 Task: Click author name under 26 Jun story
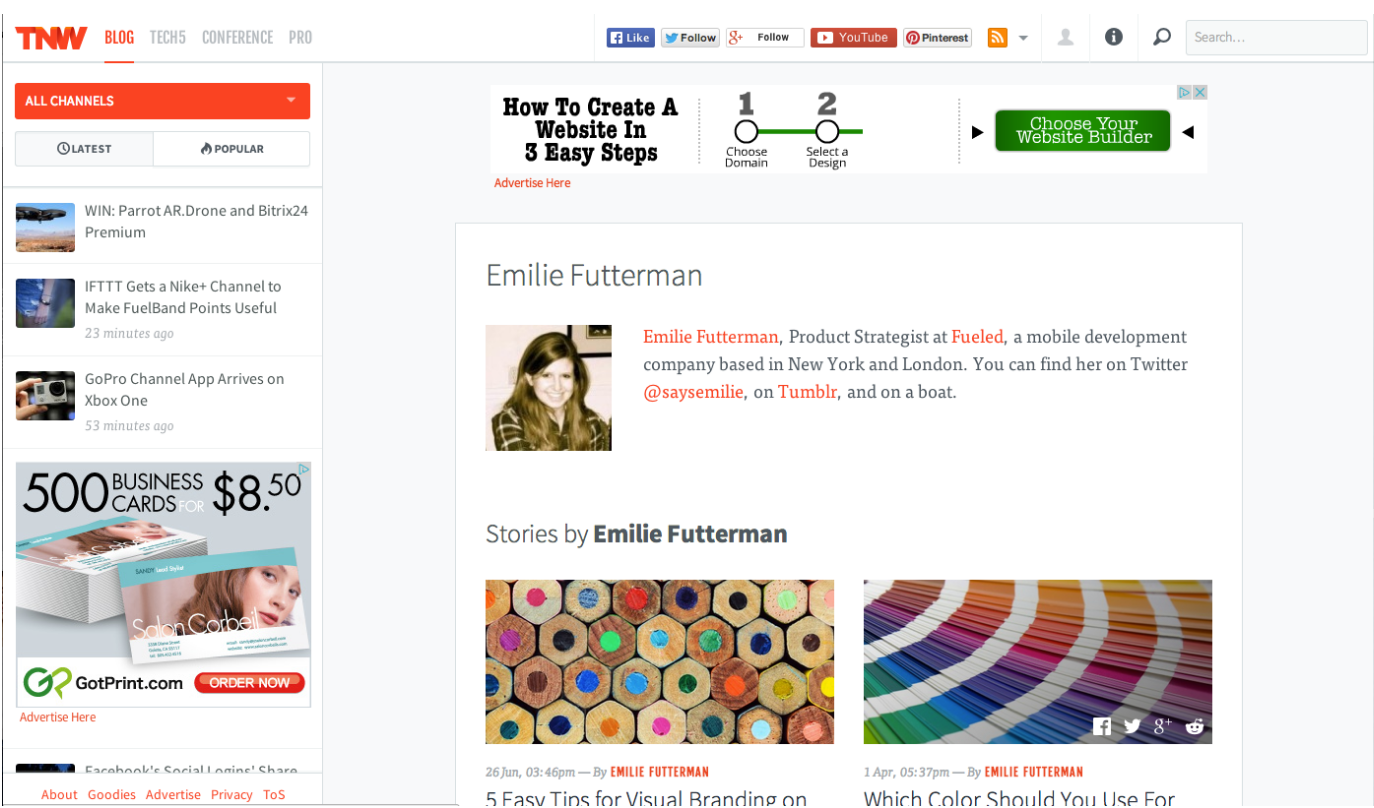[659, 772]
